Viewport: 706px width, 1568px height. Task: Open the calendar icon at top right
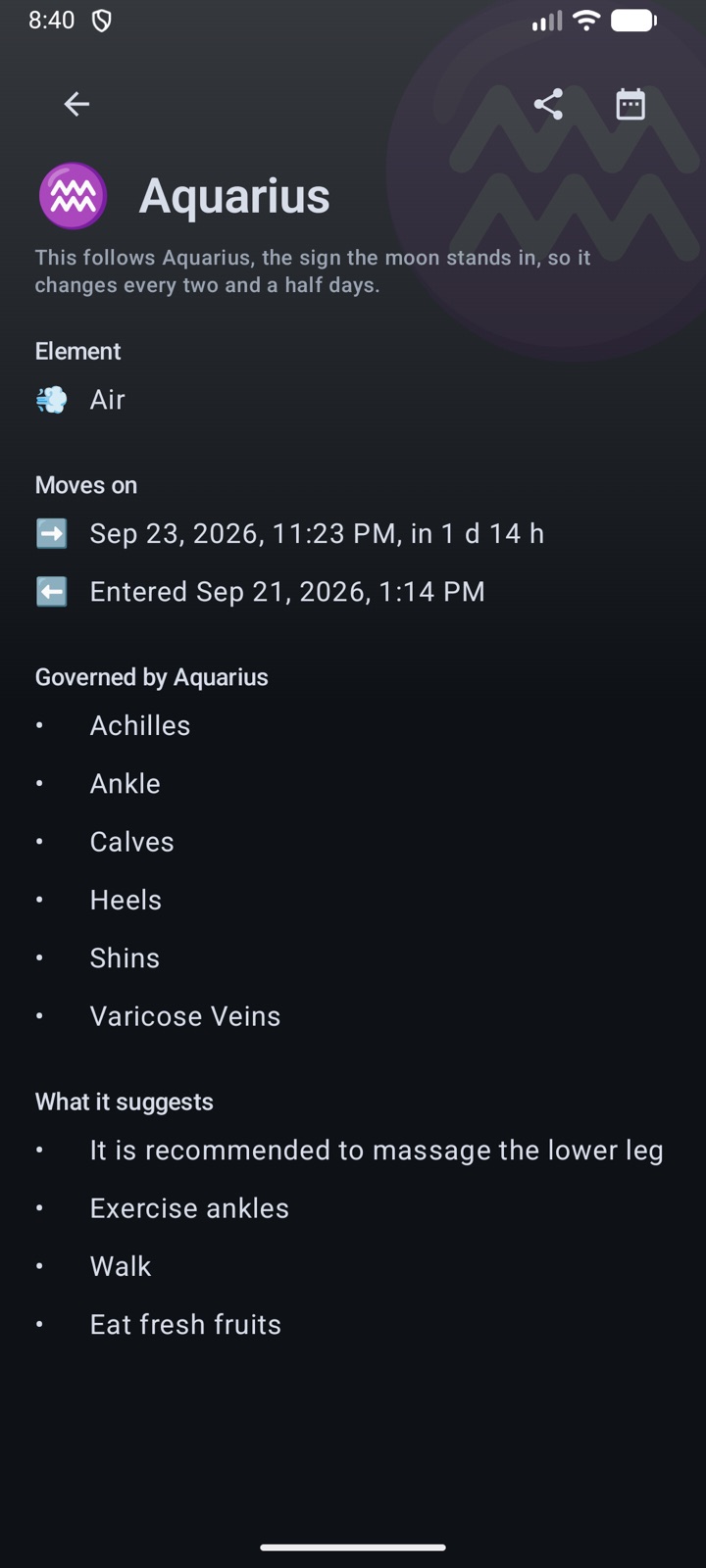(630, 104)
